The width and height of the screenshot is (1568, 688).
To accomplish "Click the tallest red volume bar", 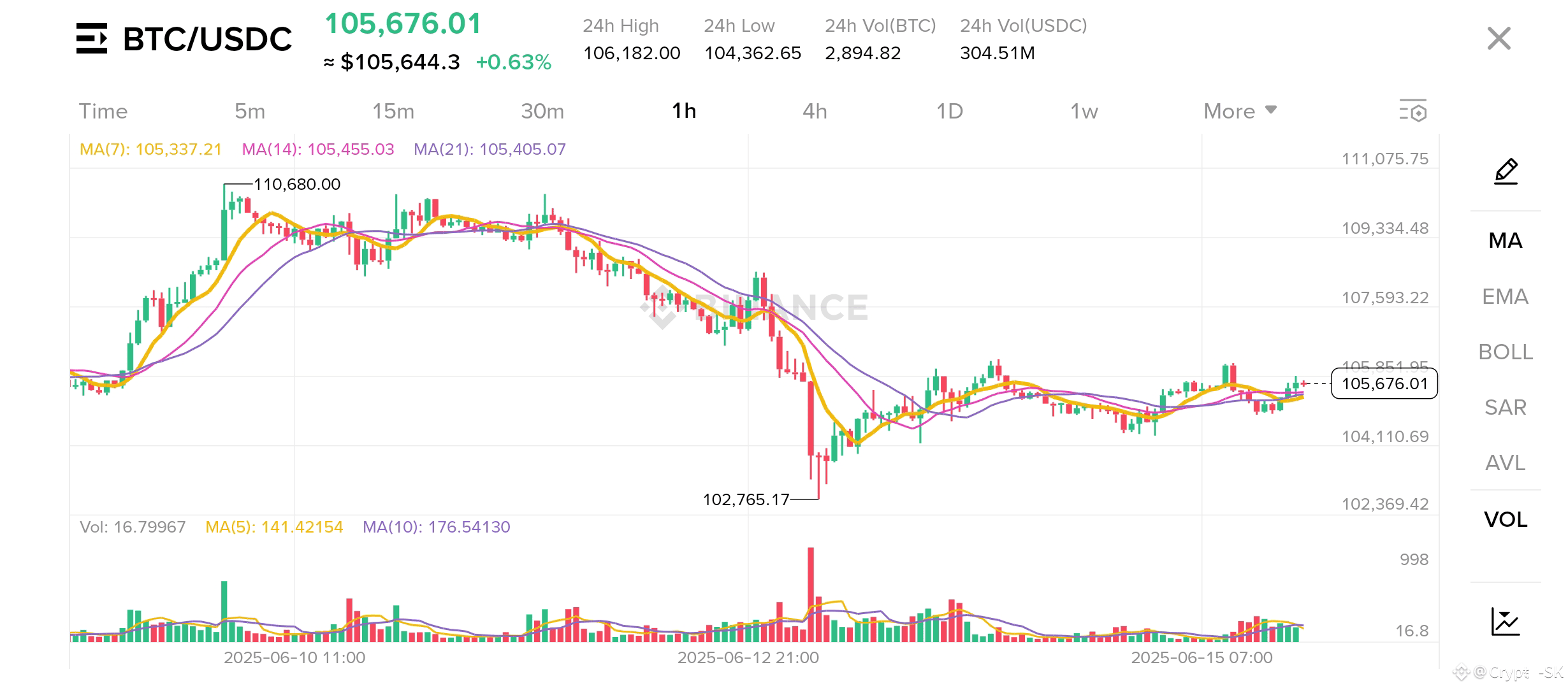I will tap(811, 594).
